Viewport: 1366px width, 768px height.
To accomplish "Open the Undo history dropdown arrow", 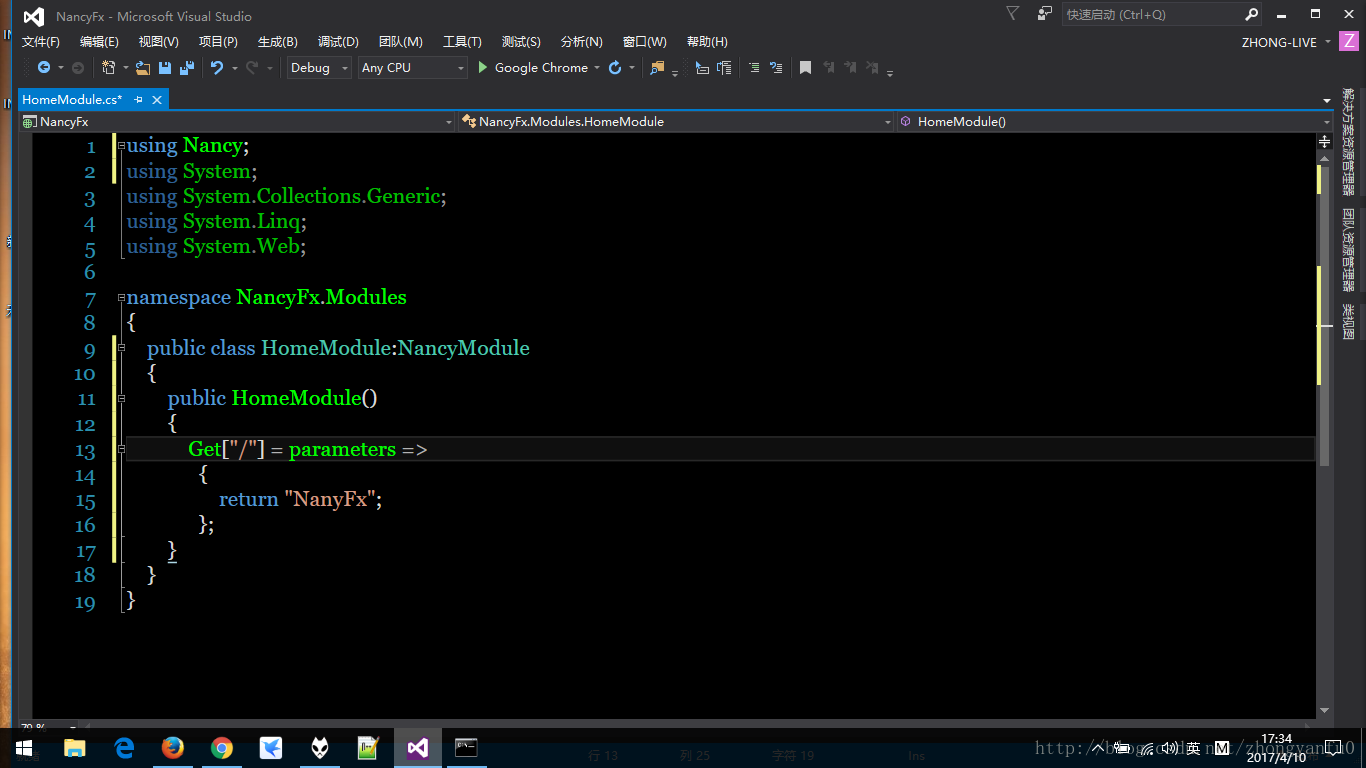I will click(x=234, y=68).
